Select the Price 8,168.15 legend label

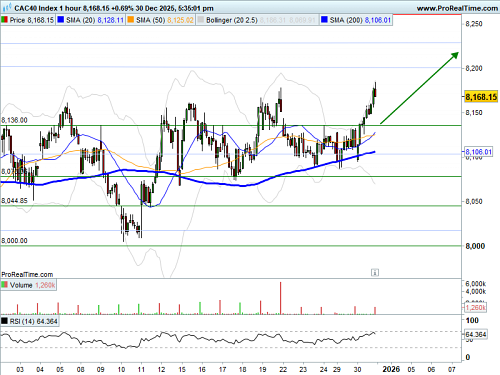coord(32,20)
